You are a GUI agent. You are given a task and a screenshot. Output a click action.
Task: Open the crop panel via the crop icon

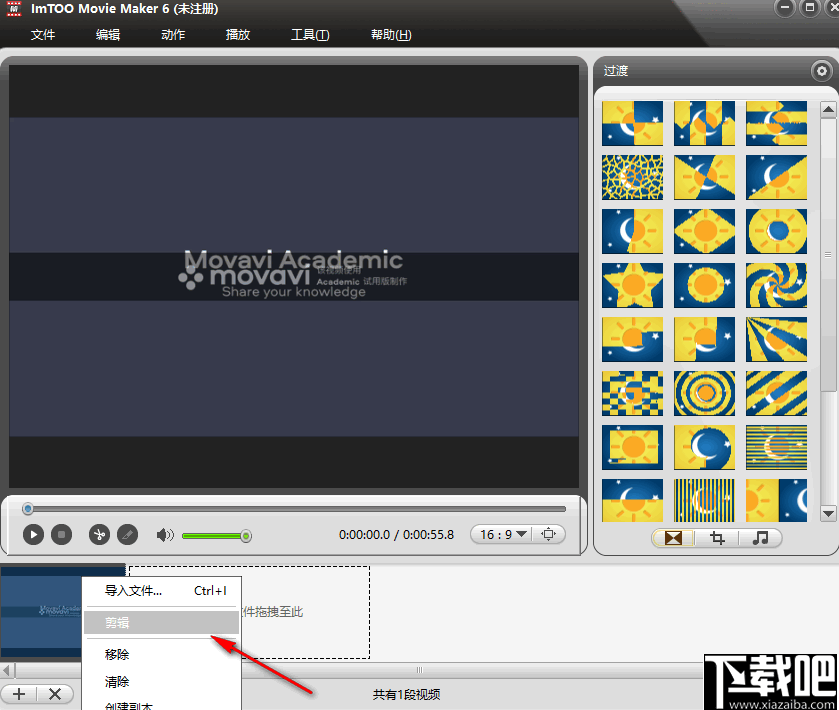pyautogui.click(x=716, y=538)
